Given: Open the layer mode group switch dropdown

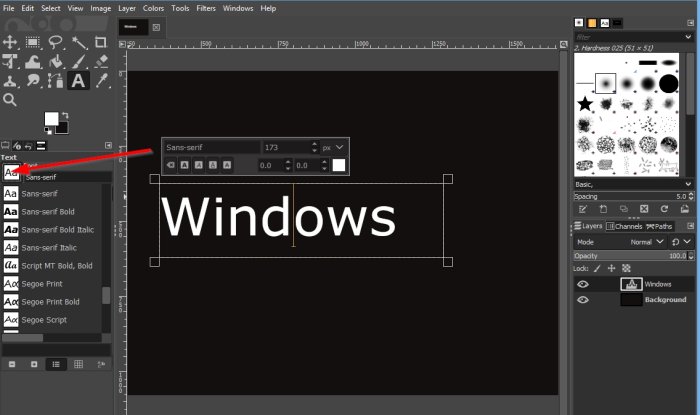Looking at the screenshot, I should coord(681,242).
